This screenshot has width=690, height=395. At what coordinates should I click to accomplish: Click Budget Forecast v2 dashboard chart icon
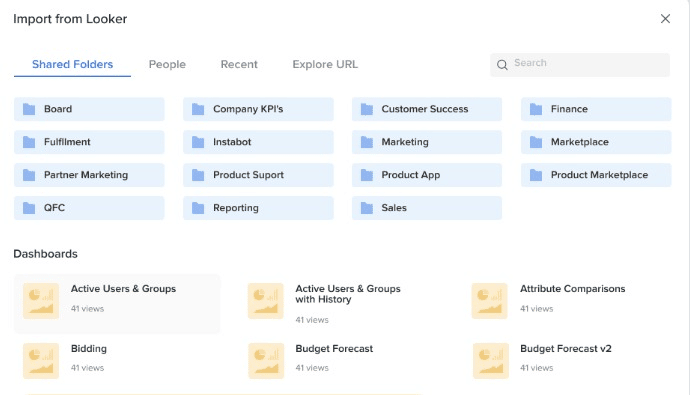click(x=491, y=361)
